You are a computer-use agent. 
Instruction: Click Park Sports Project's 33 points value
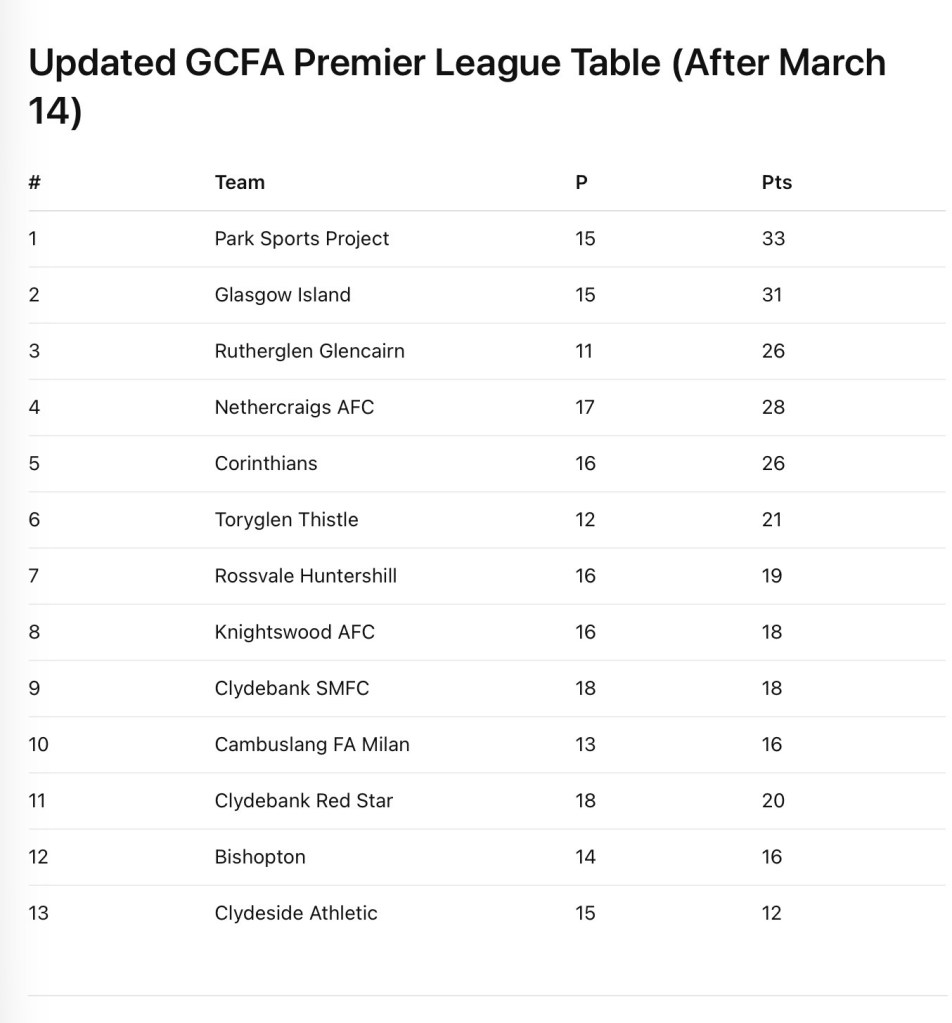tap(773, 238)
